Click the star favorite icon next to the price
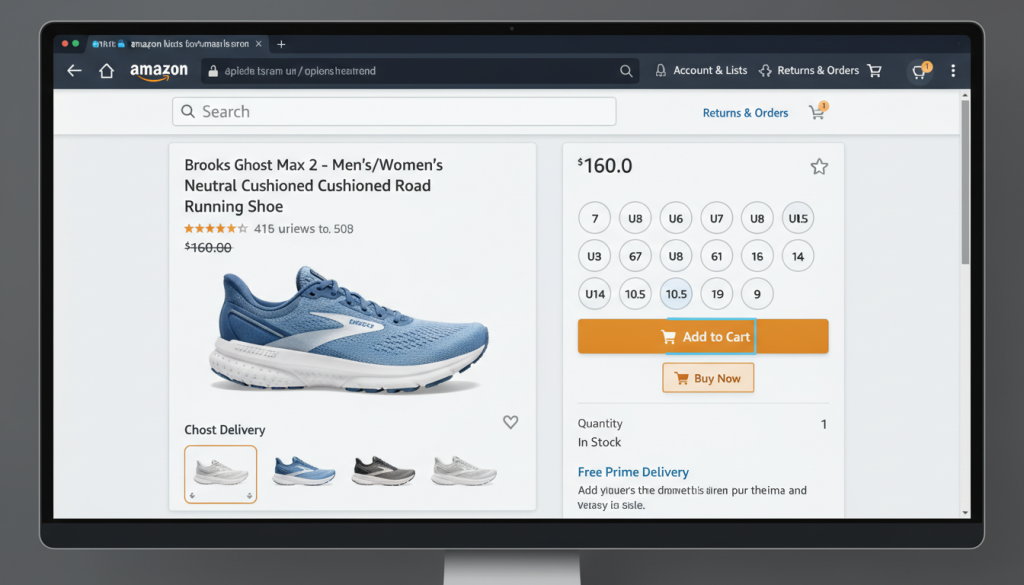The image size is (1024, 585). click(x=819, y=166)
